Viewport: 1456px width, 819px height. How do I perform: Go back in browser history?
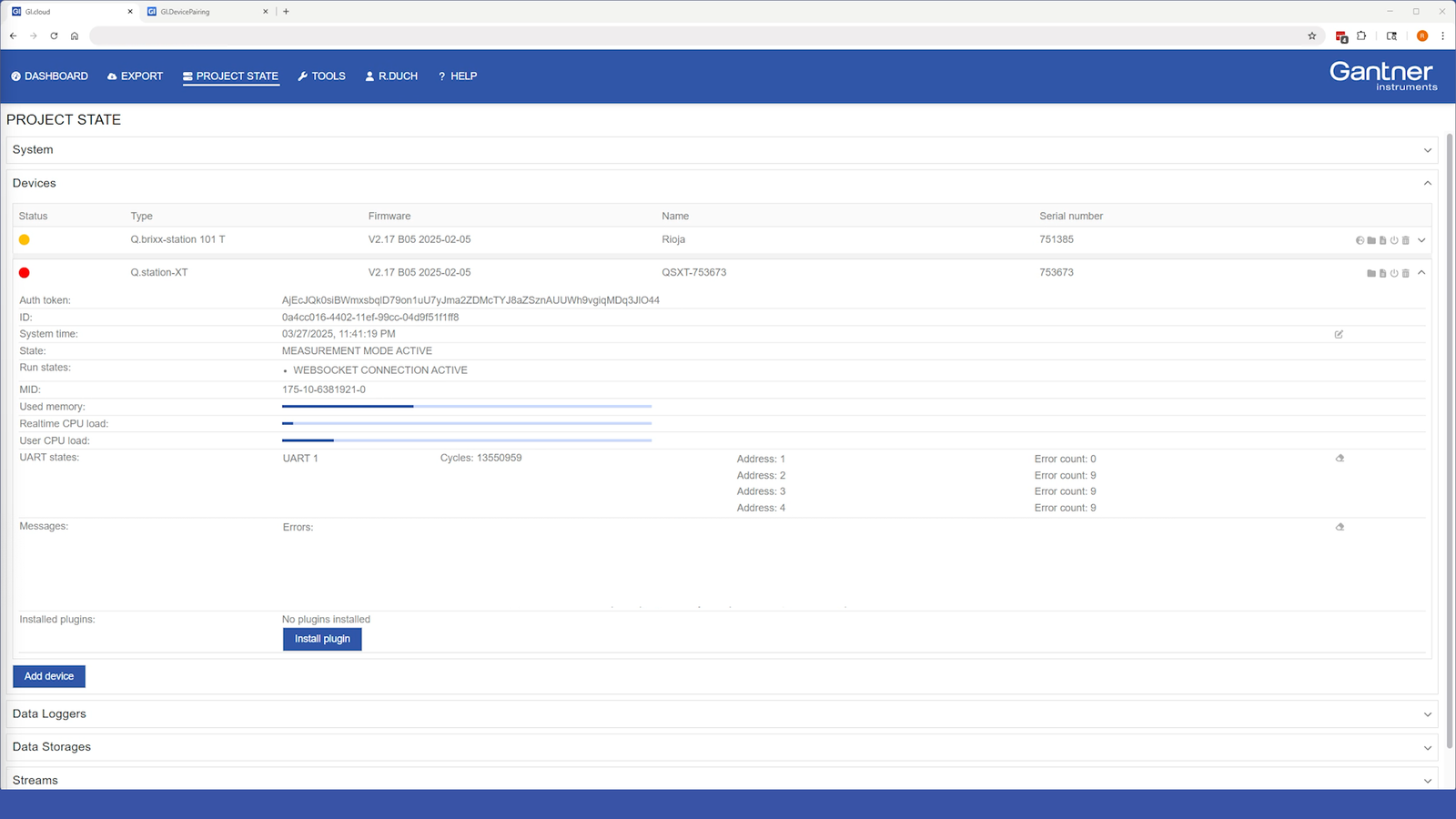pos(13,36)
